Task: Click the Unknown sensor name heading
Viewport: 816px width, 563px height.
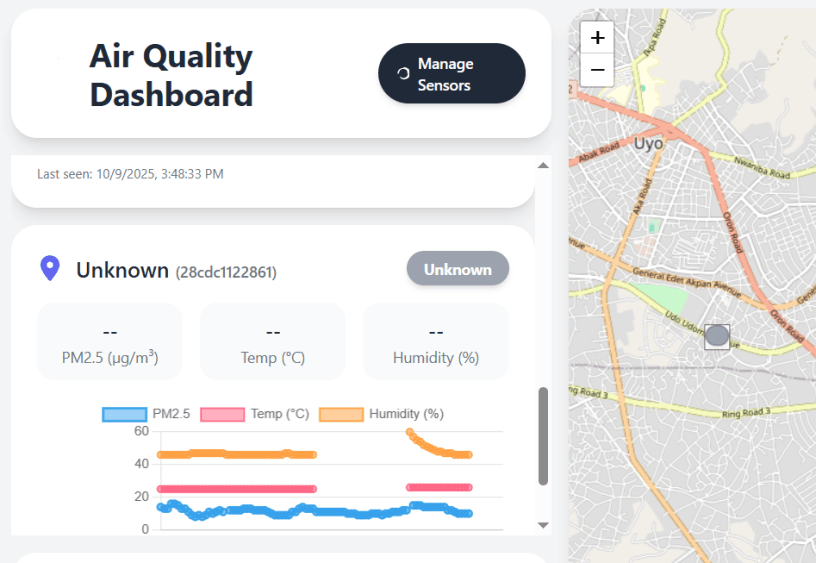Action: pos(122,270)
